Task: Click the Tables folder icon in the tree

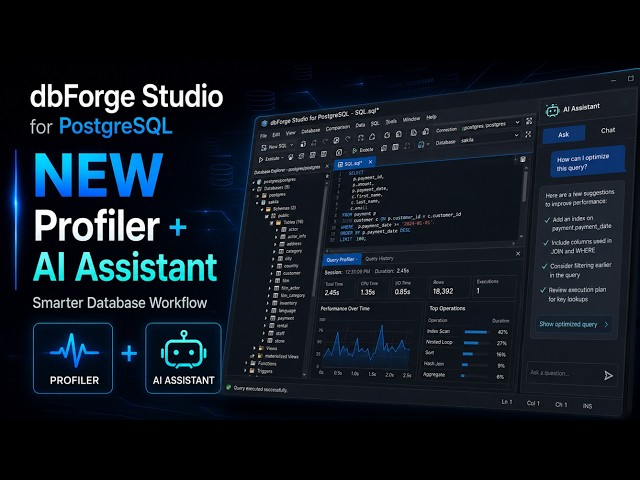Action: tap(279, 222)
